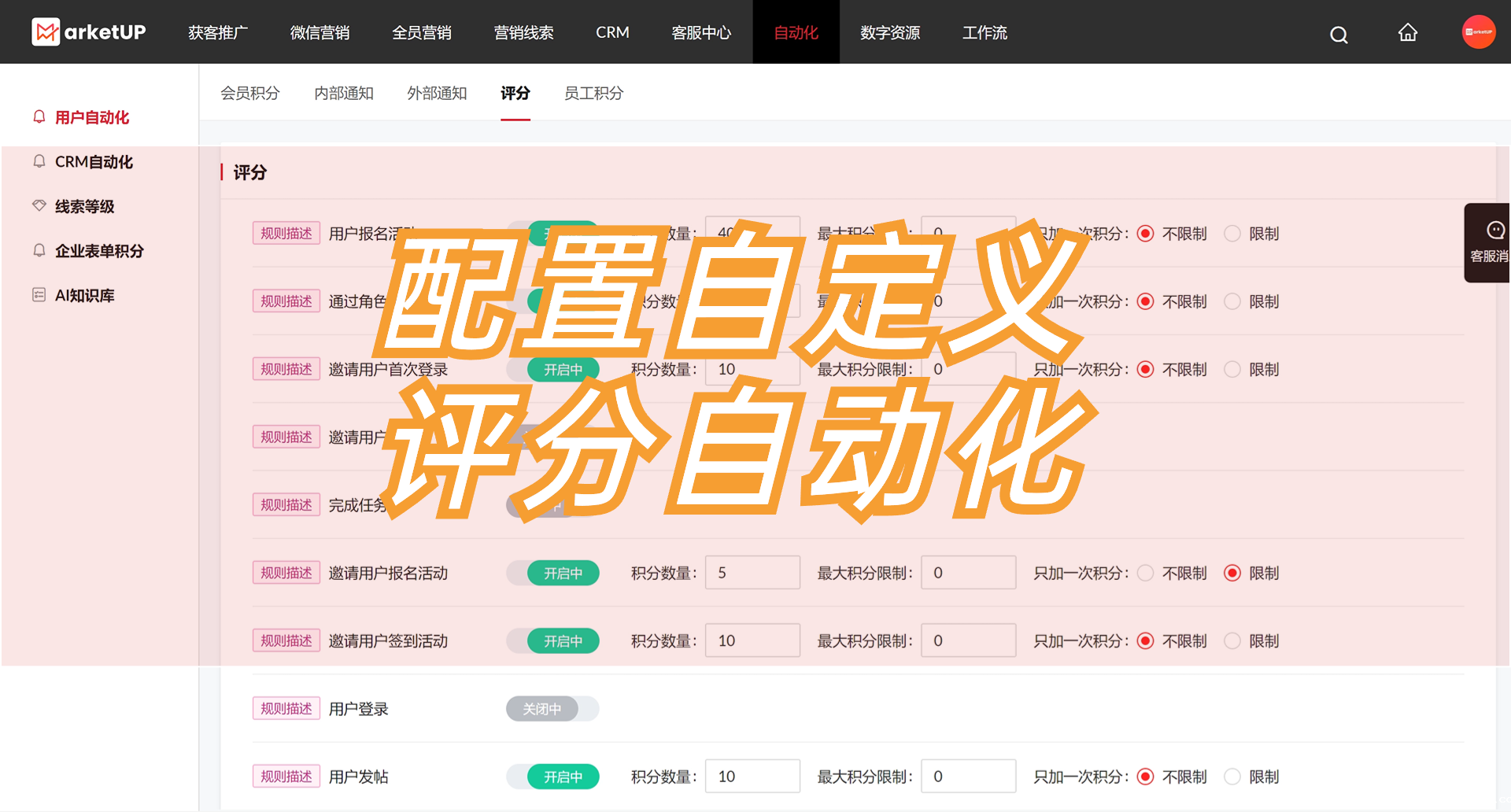Edit 积分数量 field for 邀请用户签到活动
This screenshot has height=812, width=1511.
tap(753, 640)
